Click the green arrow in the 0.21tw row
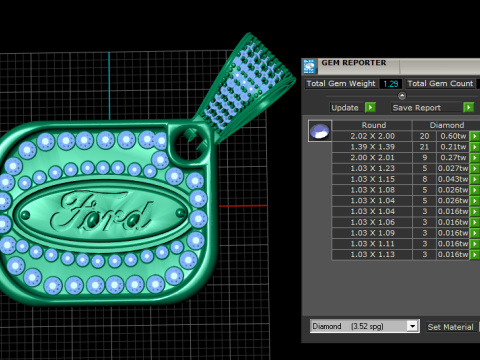This screenshot has height=360, width=480. tap(475, 147)
